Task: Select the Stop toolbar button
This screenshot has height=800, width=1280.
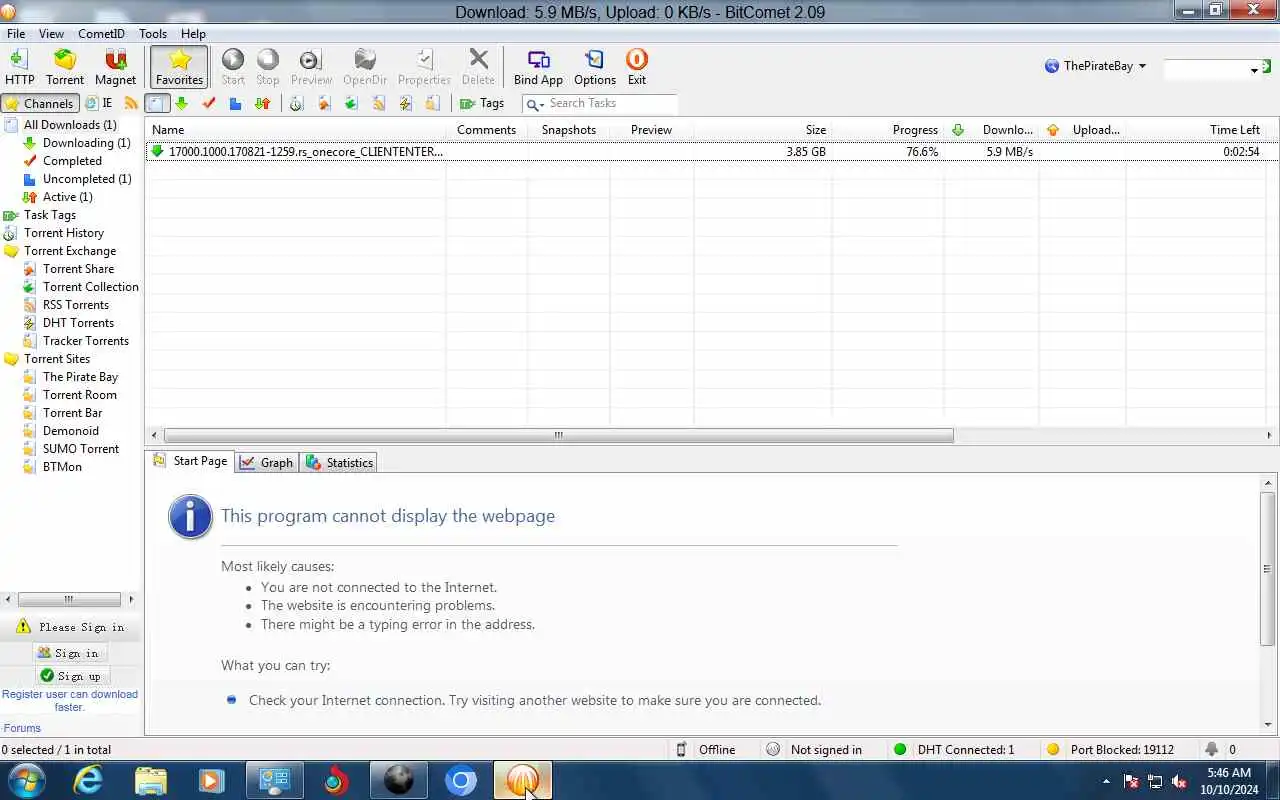Action: point(268,67)
